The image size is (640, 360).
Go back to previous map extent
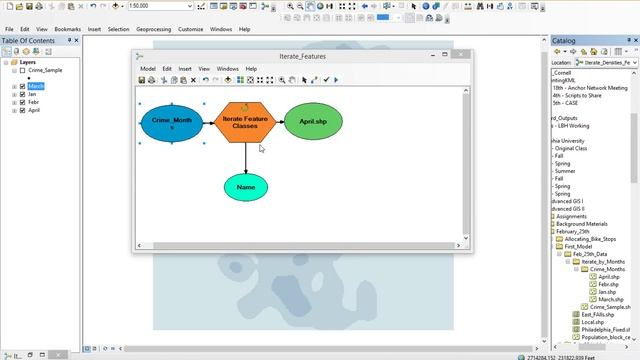(364, 6)
